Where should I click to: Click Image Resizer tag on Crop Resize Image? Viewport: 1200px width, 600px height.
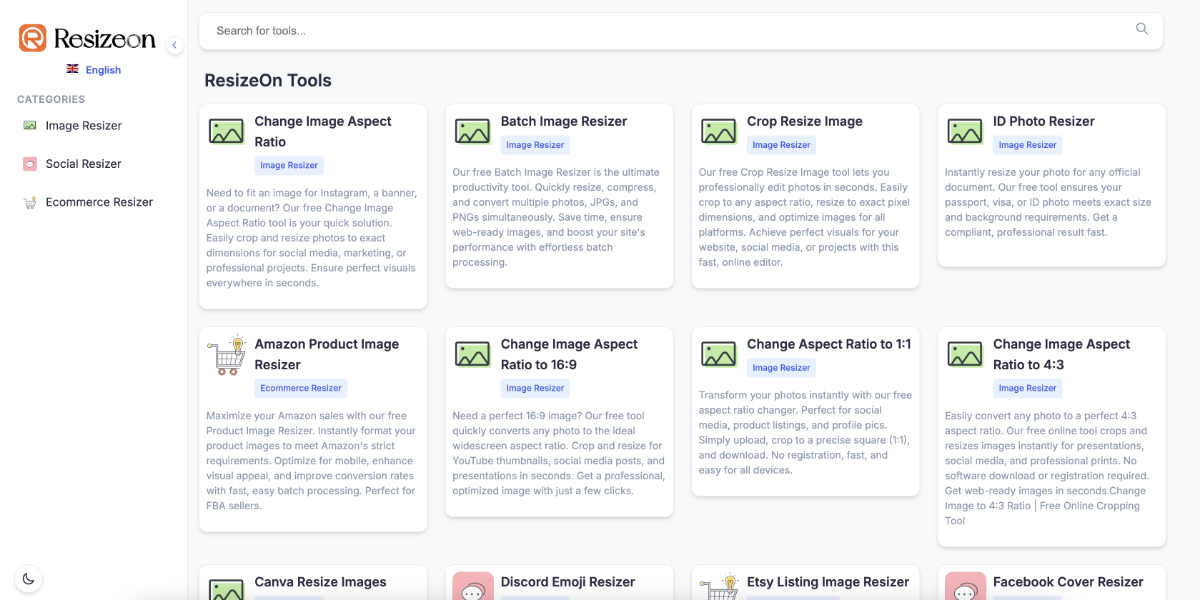click(781, 145)
